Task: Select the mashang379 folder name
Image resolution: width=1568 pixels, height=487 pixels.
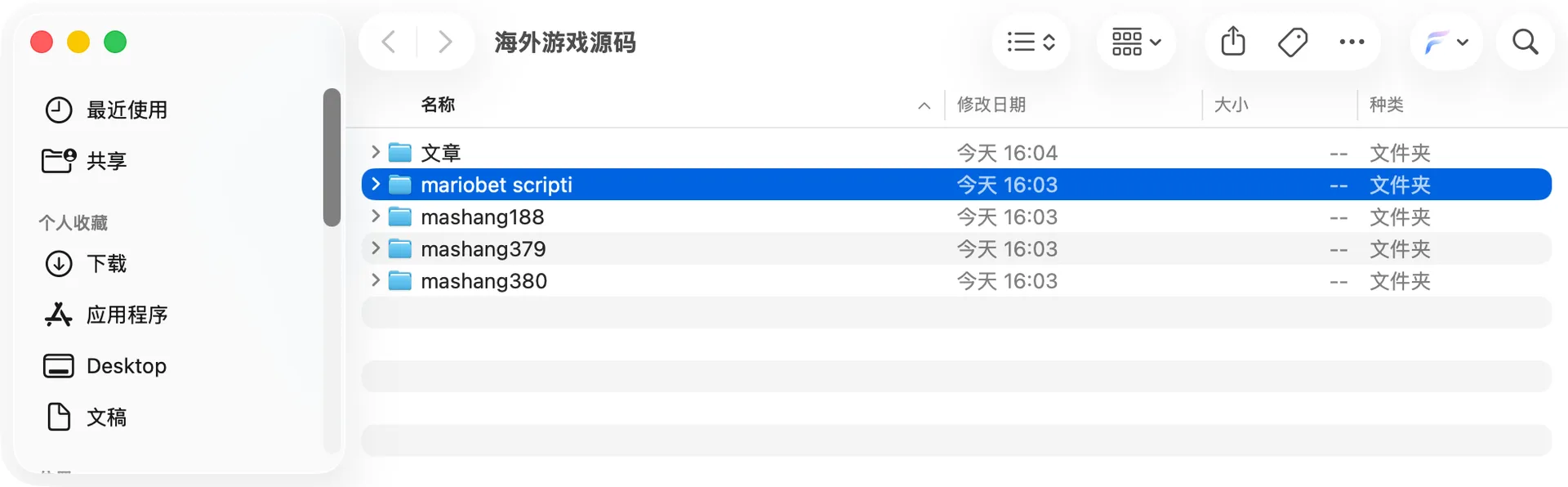Action: tap(483, 249)
